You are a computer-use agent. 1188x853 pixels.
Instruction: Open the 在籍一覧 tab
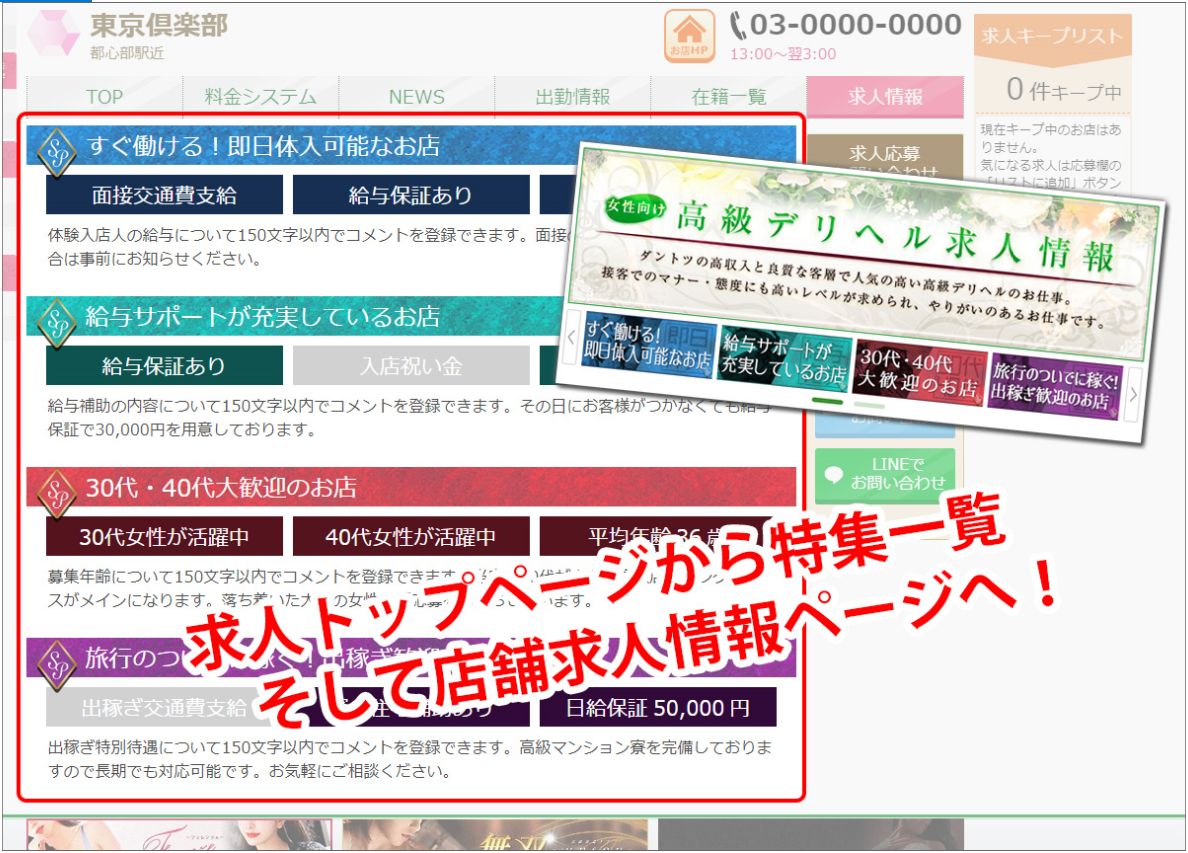tap(729, 97)
